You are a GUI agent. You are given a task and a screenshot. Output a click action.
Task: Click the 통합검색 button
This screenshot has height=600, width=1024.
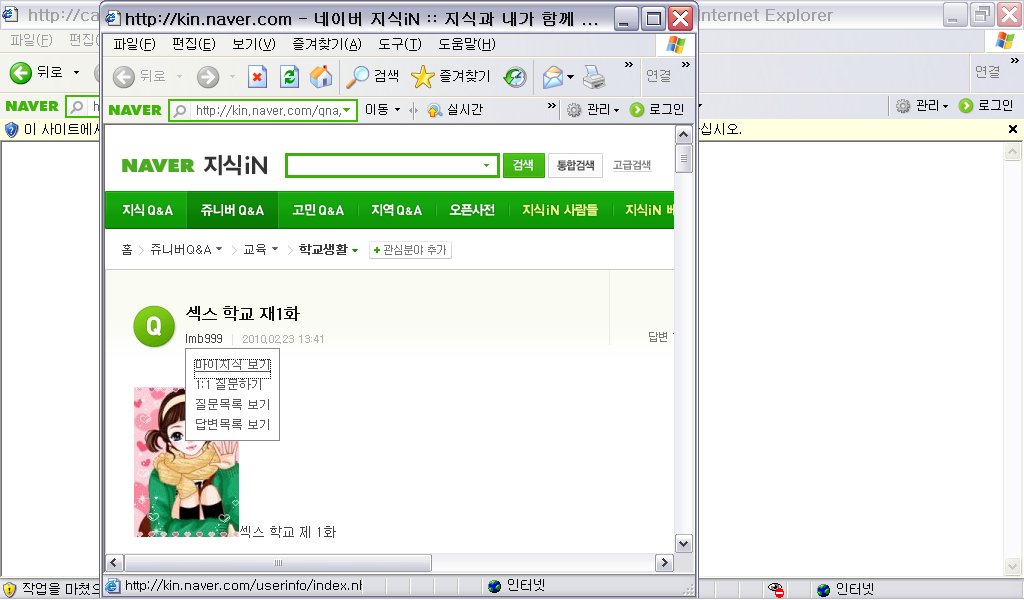coord(575,165)
